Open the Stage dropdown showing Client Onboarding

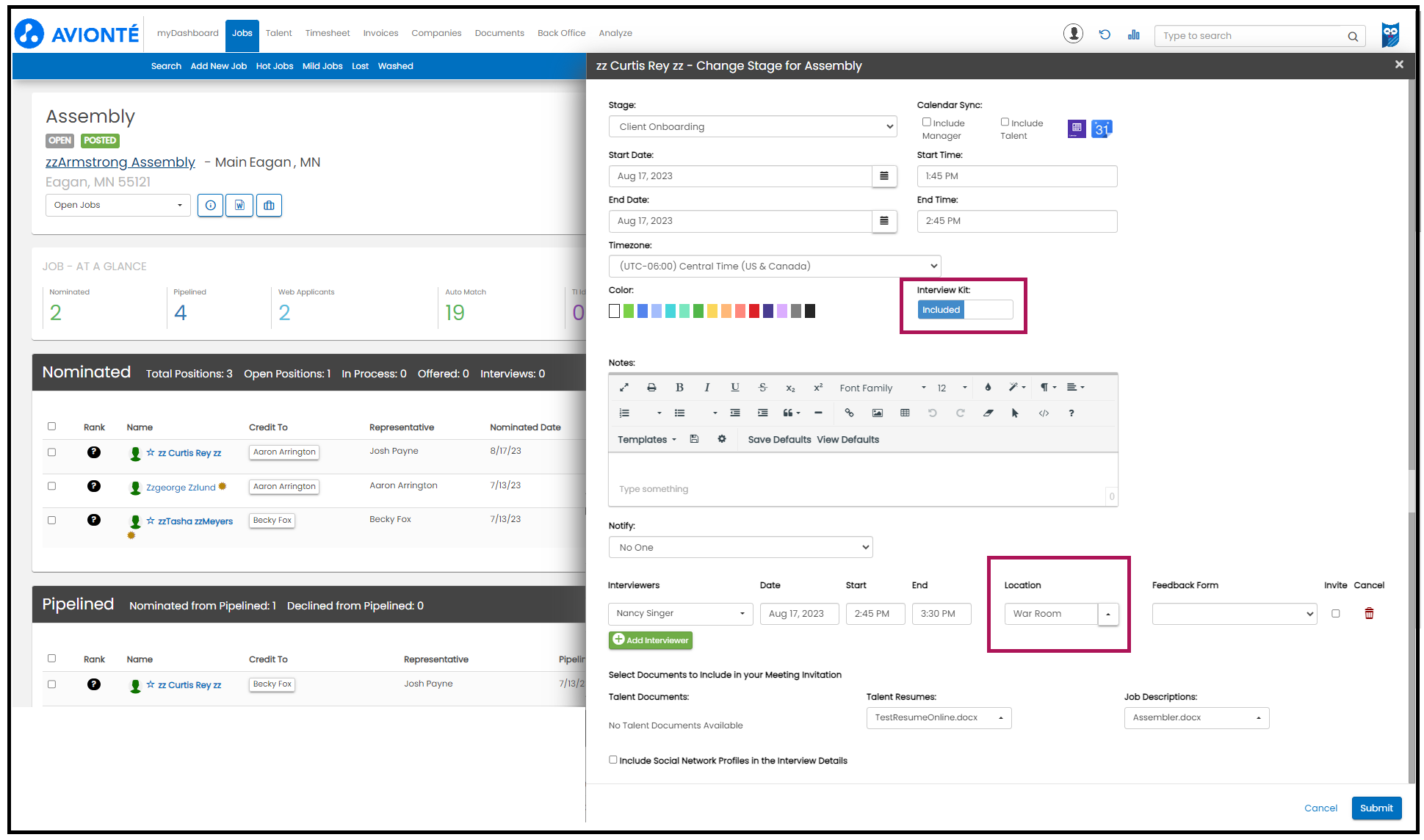[753, 126]
